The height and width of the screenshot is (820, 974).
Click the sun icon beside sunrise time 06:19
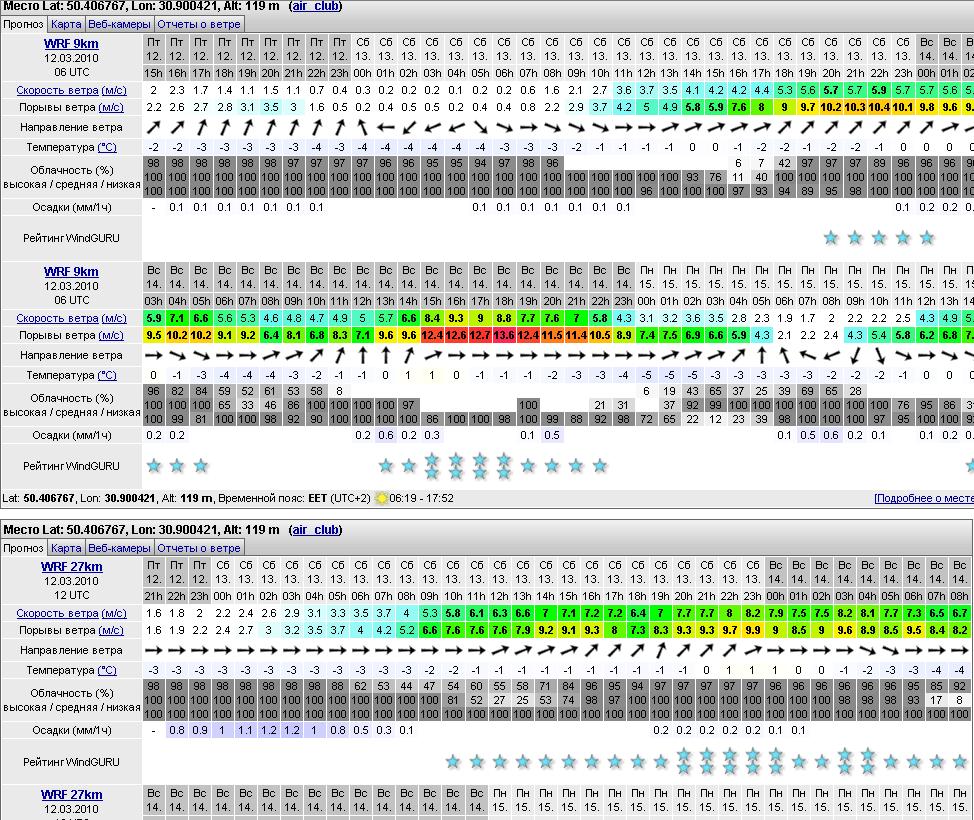tap(381, 498)
